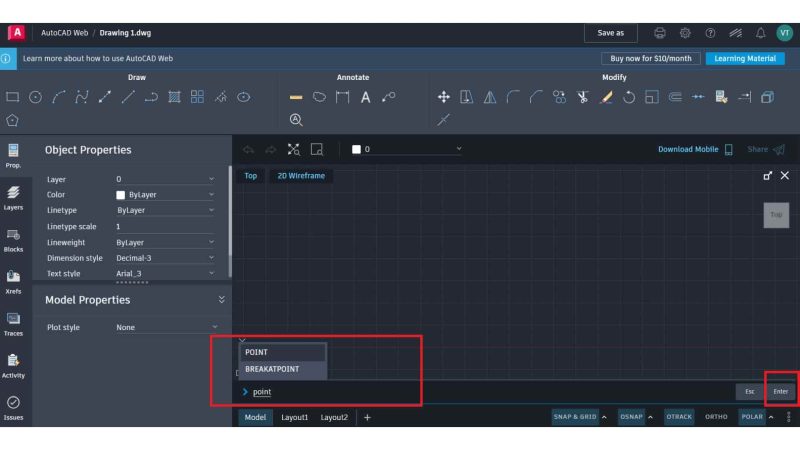Switch to the Layout1 tab
Screen dimensions: 800x450
[294, 417]
